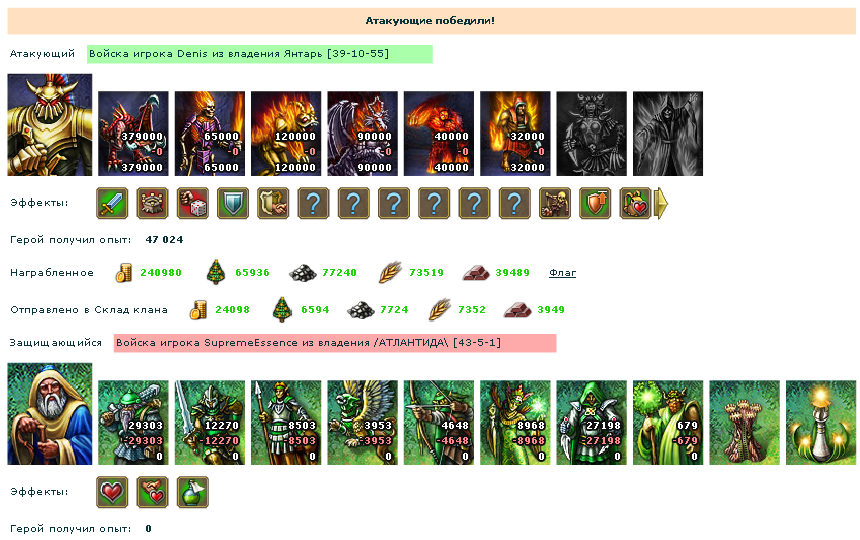Open the first question mark effect
Screen dimensions: 860x540
313,203
